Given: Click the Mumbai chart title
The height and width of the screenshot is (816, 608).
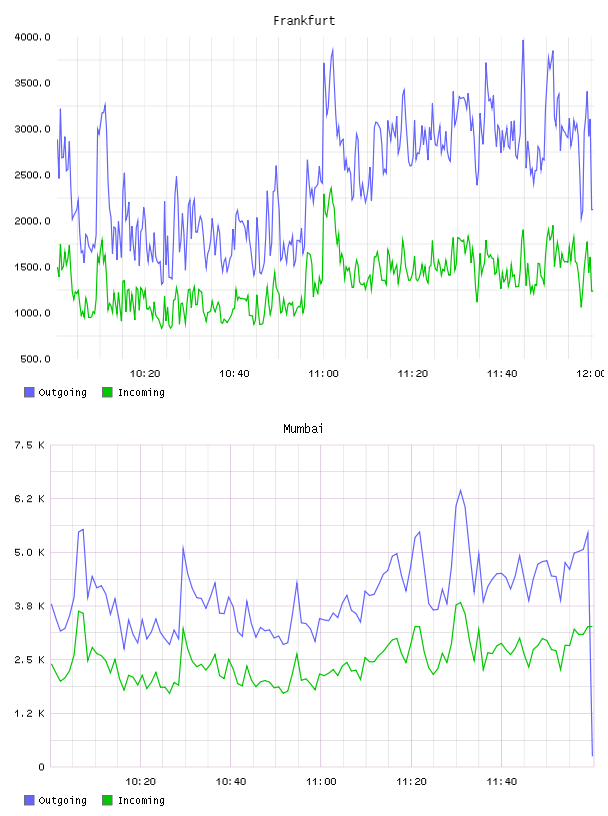Looking at the screenshot, I should coord(303,429).
